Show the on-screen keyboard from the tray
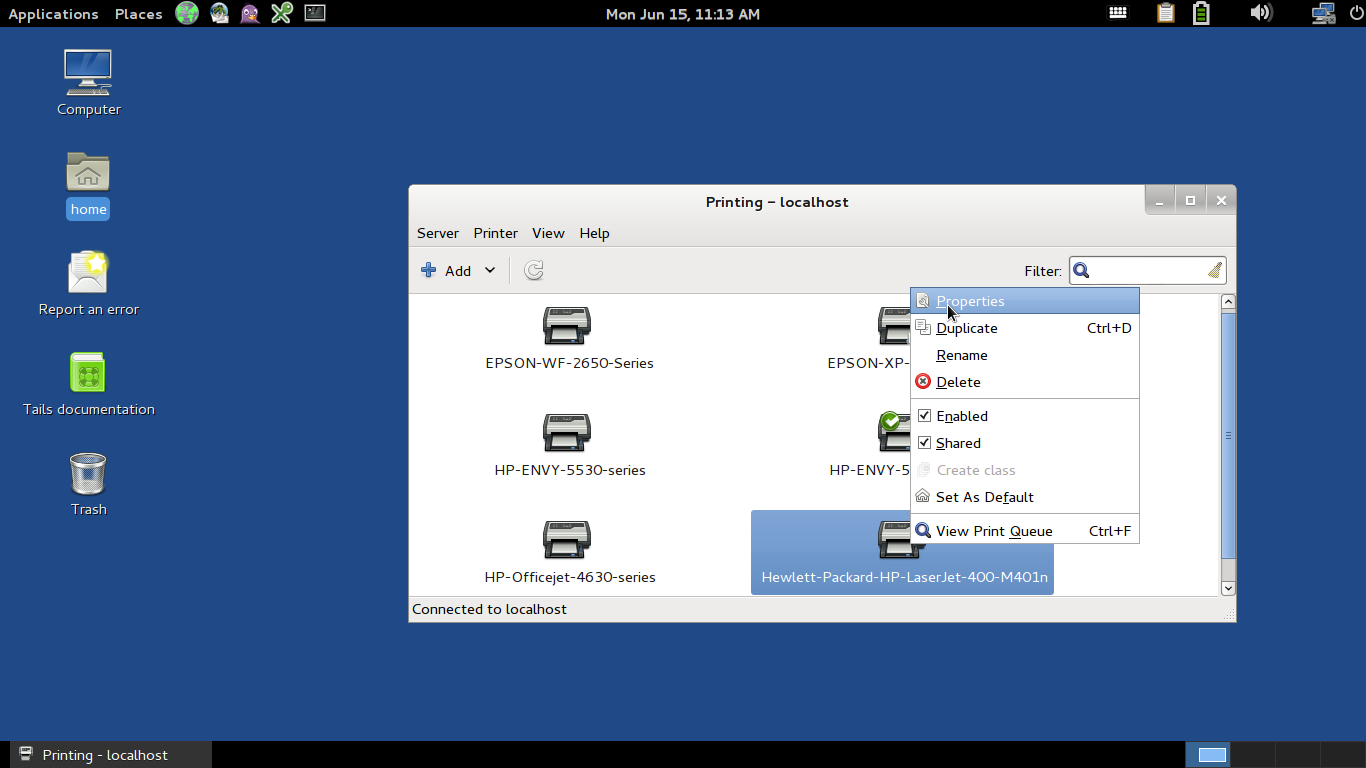The width and height of the screenshot is (1366, 768). (x=1118, y=13)
